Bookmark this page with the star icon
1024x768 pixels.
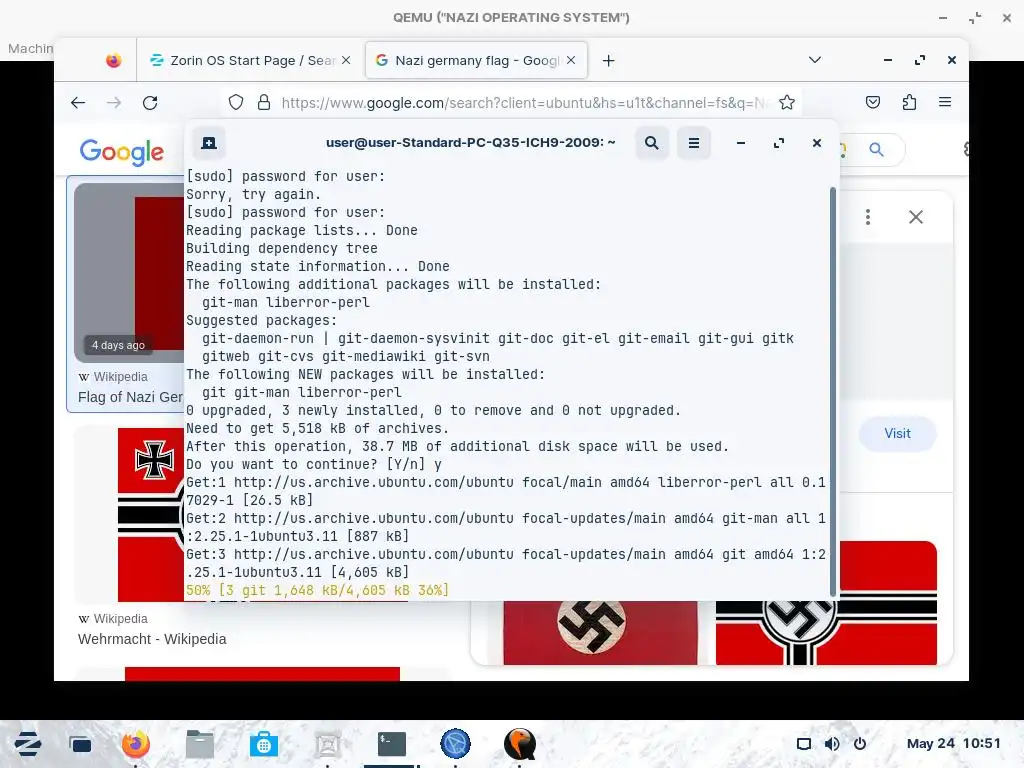[x=787, y=103]
